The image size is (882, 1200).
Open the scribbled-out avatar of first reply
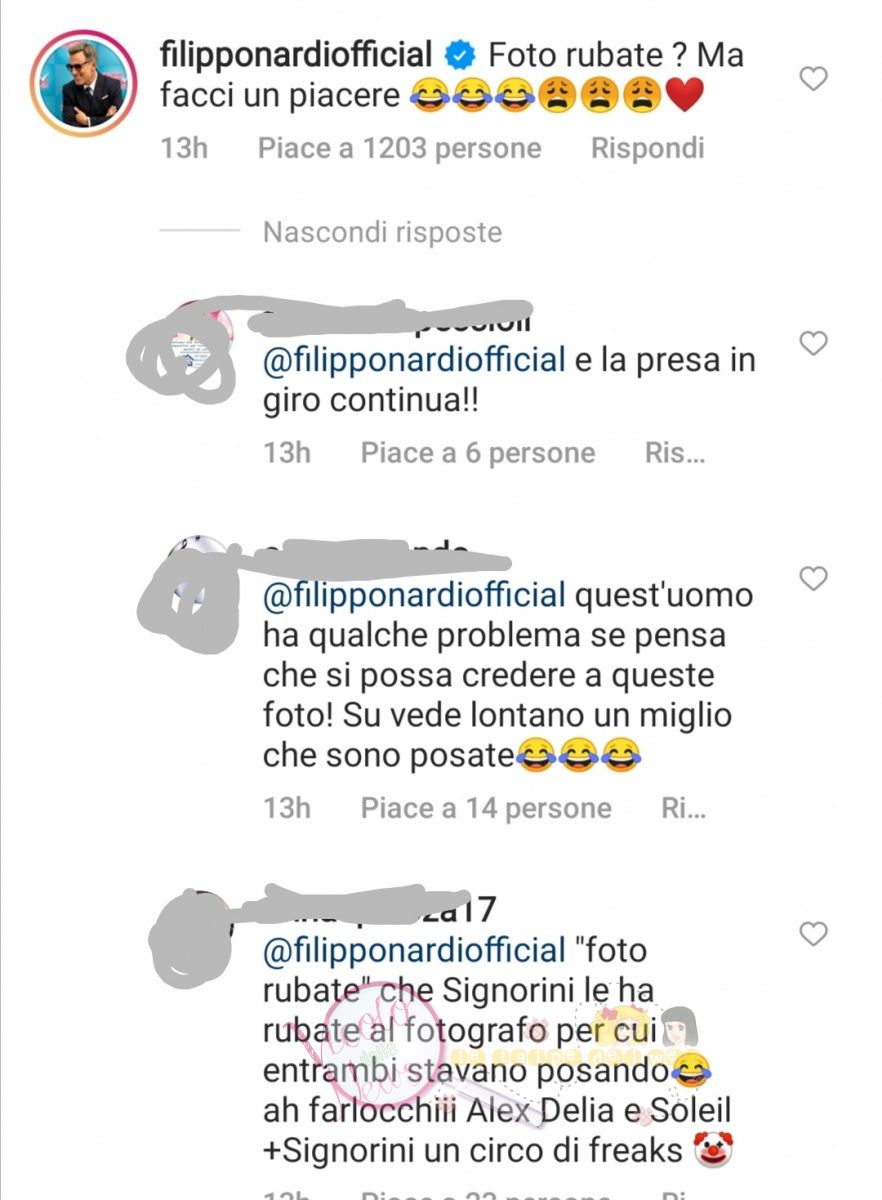[194, 345]
